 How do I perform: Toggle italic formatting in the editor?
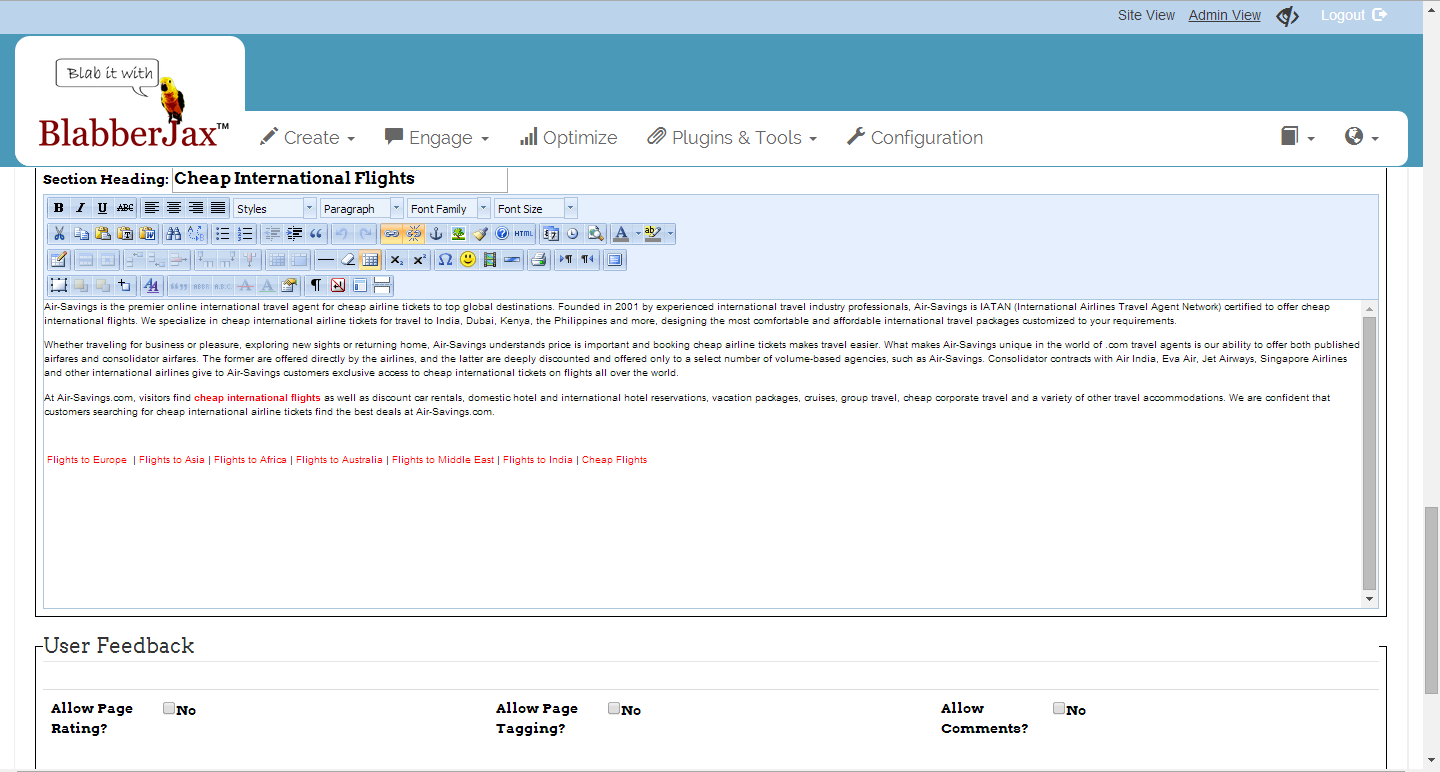81,208
